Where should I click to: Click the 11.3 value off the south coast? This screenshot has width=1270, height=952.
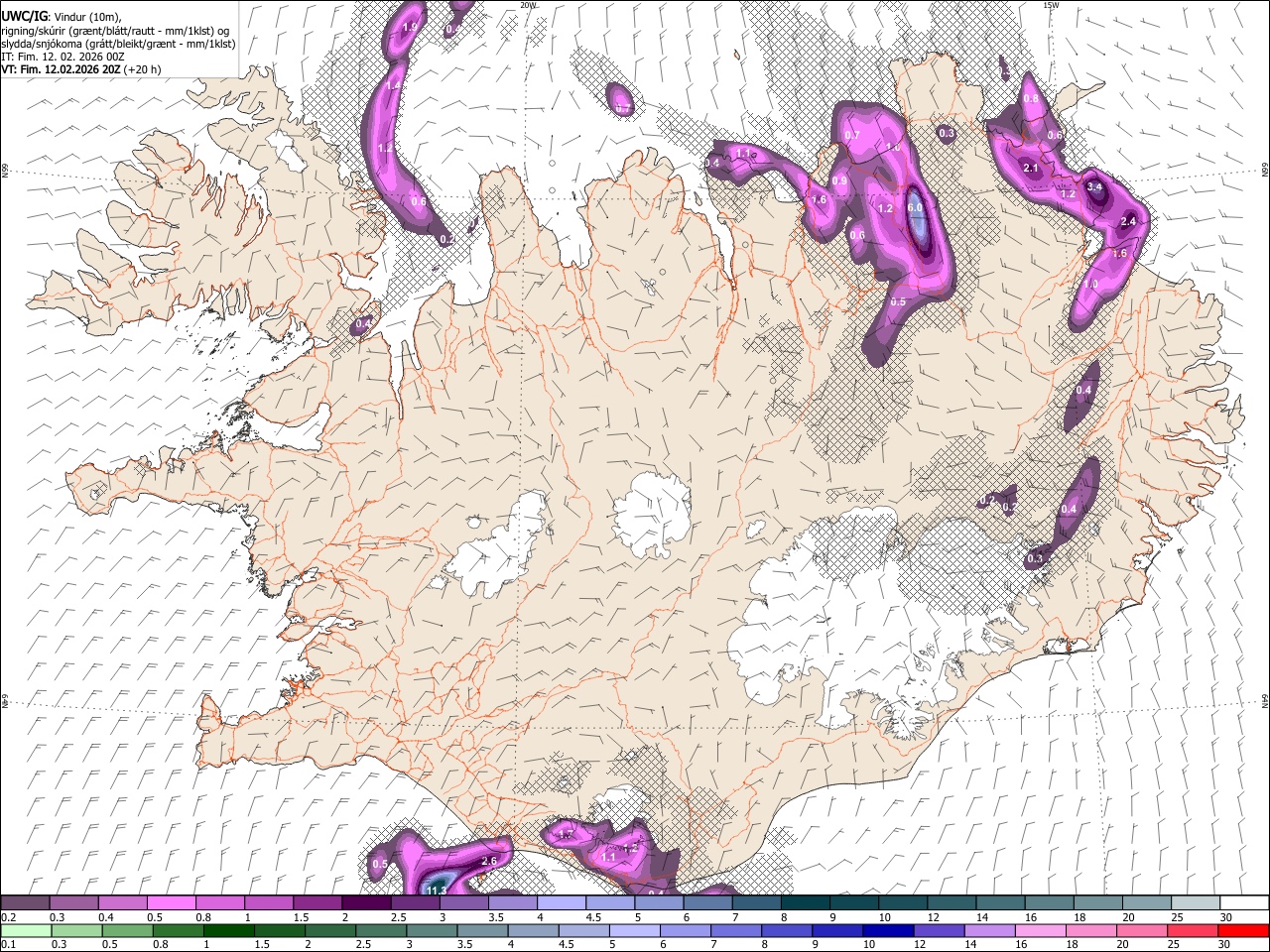pyautogui.click(x=436, y=890)
